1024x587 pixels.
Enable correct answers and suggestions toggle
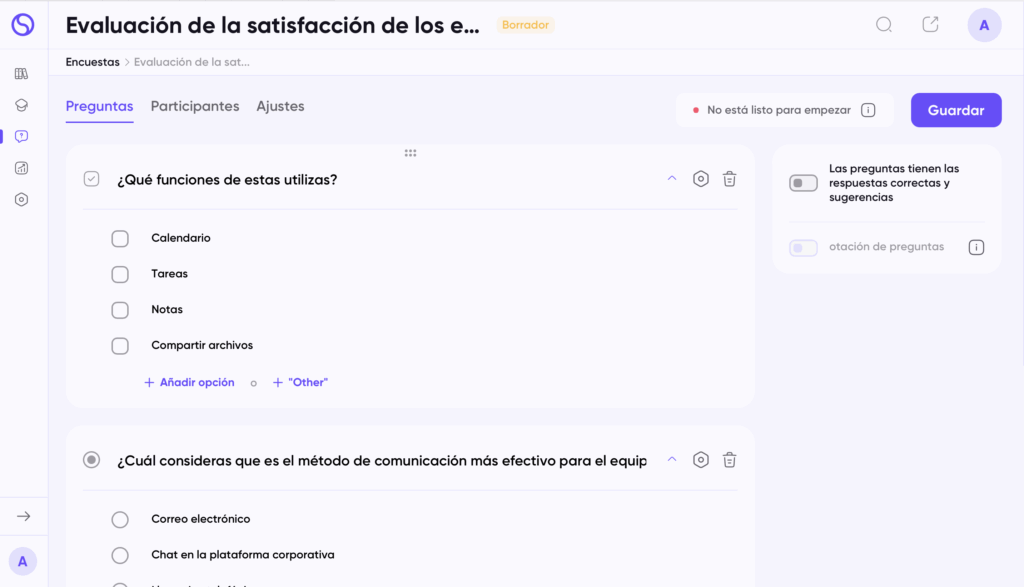803,183
